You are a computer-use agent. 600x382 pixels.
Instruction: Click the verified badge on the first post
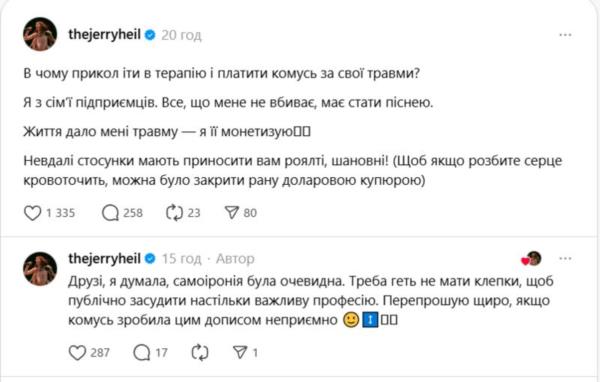coord(150,35)
